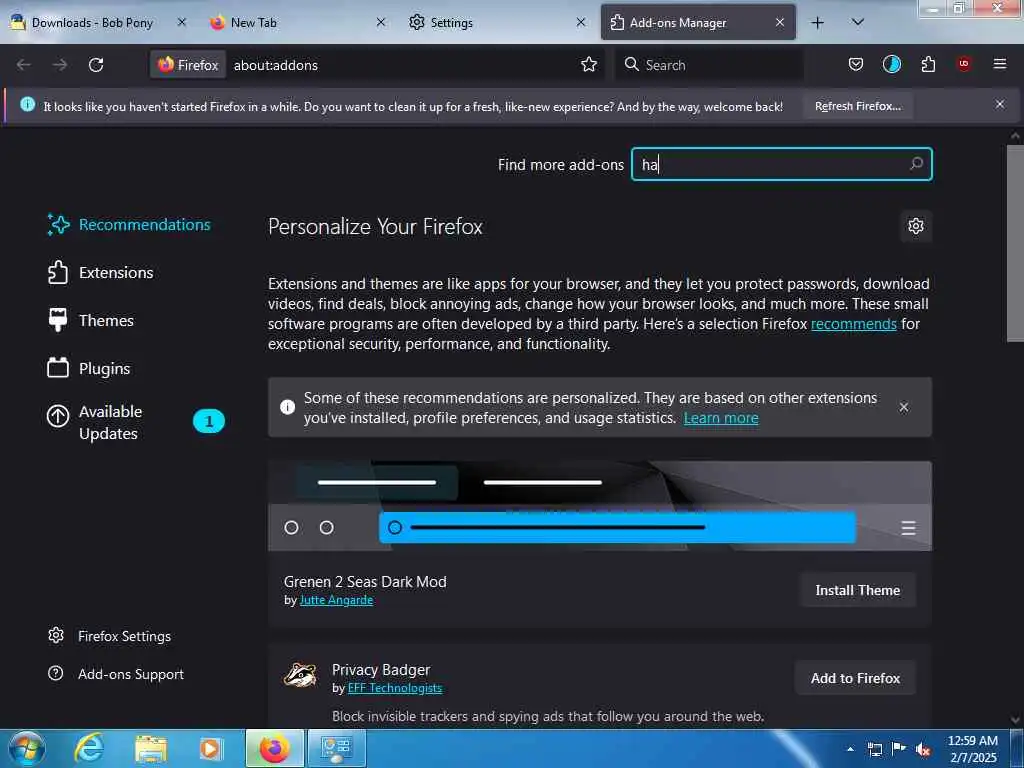Open Windows Explorer folder on taskbar
Screen dimensions: 1024x768
pos(151,748)
